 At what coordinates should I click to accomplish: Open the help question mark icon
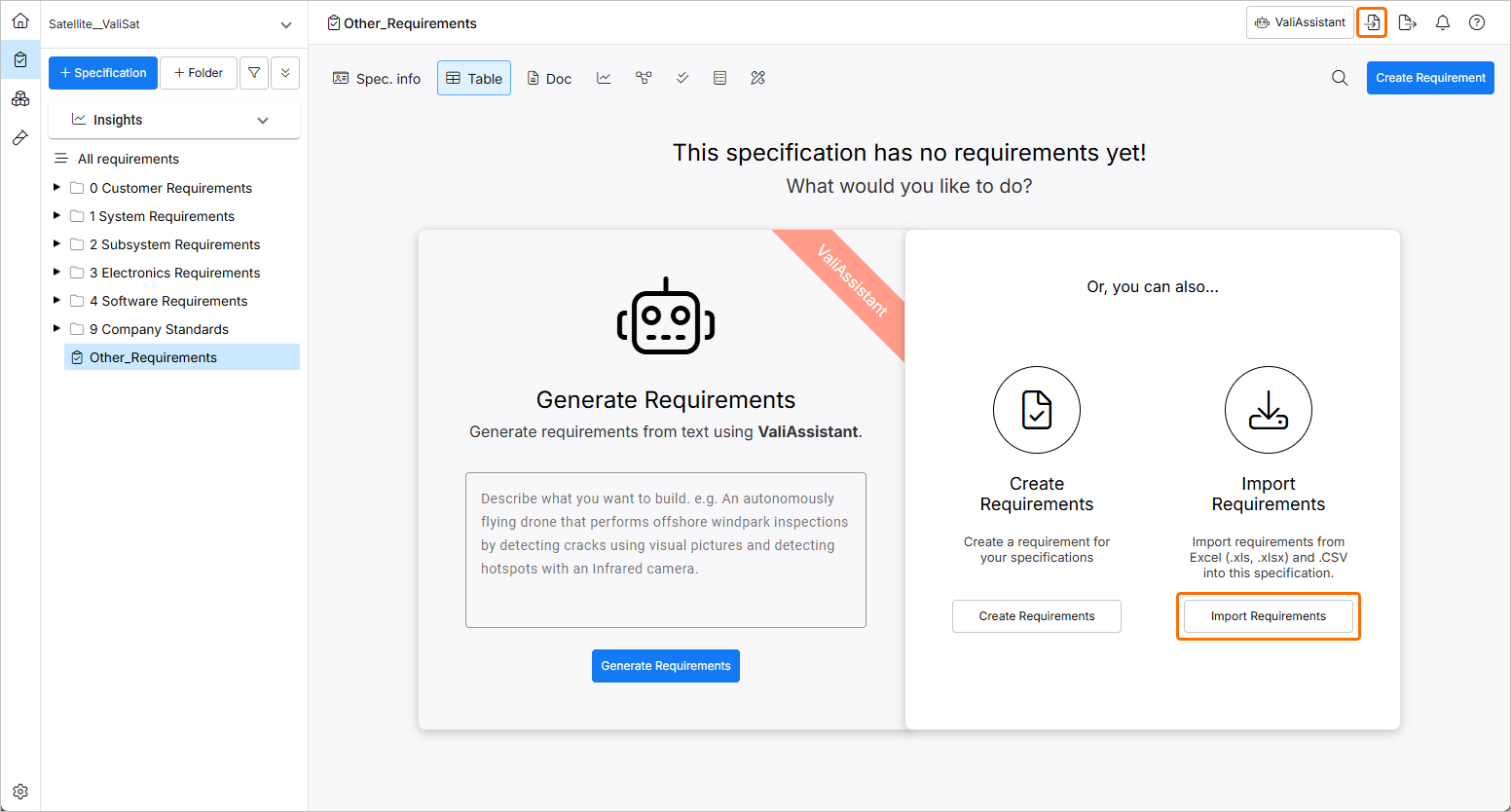pos(1477,22)
